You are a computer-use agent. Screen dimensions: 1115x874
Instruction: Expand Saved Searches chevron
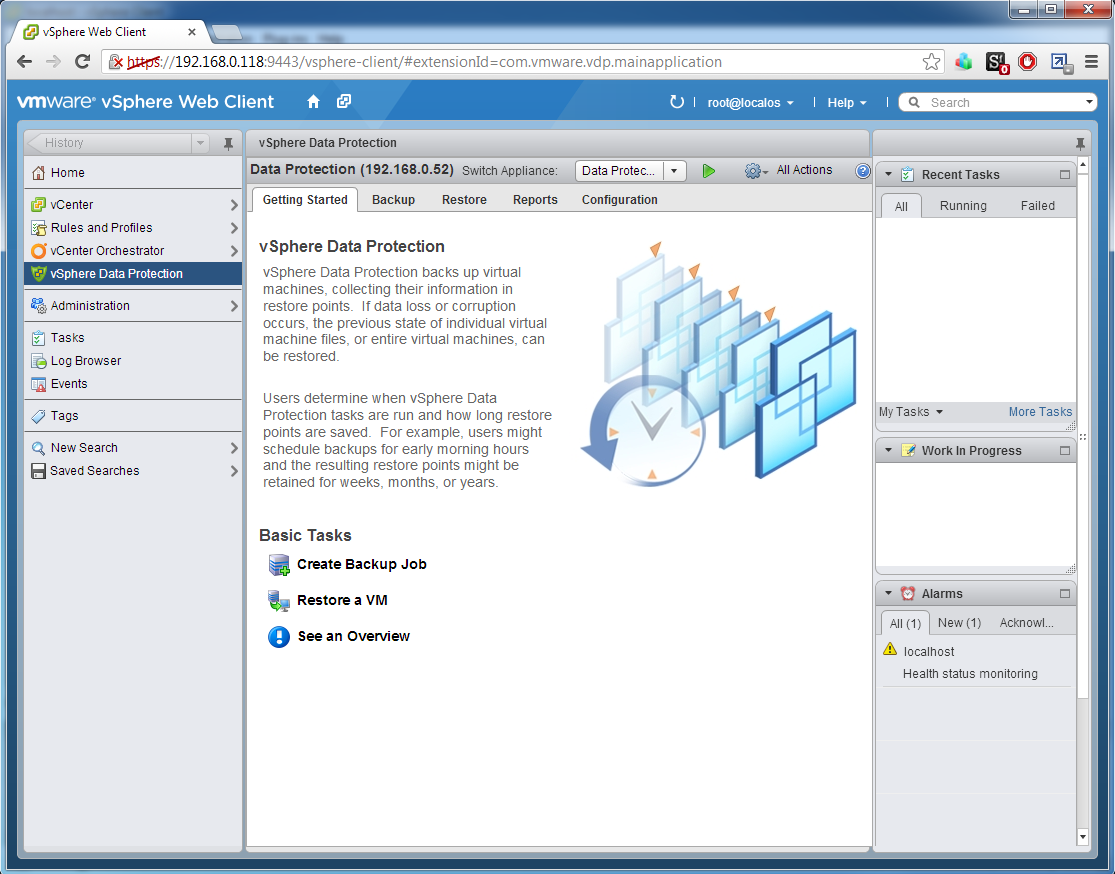tap(234, 471)
